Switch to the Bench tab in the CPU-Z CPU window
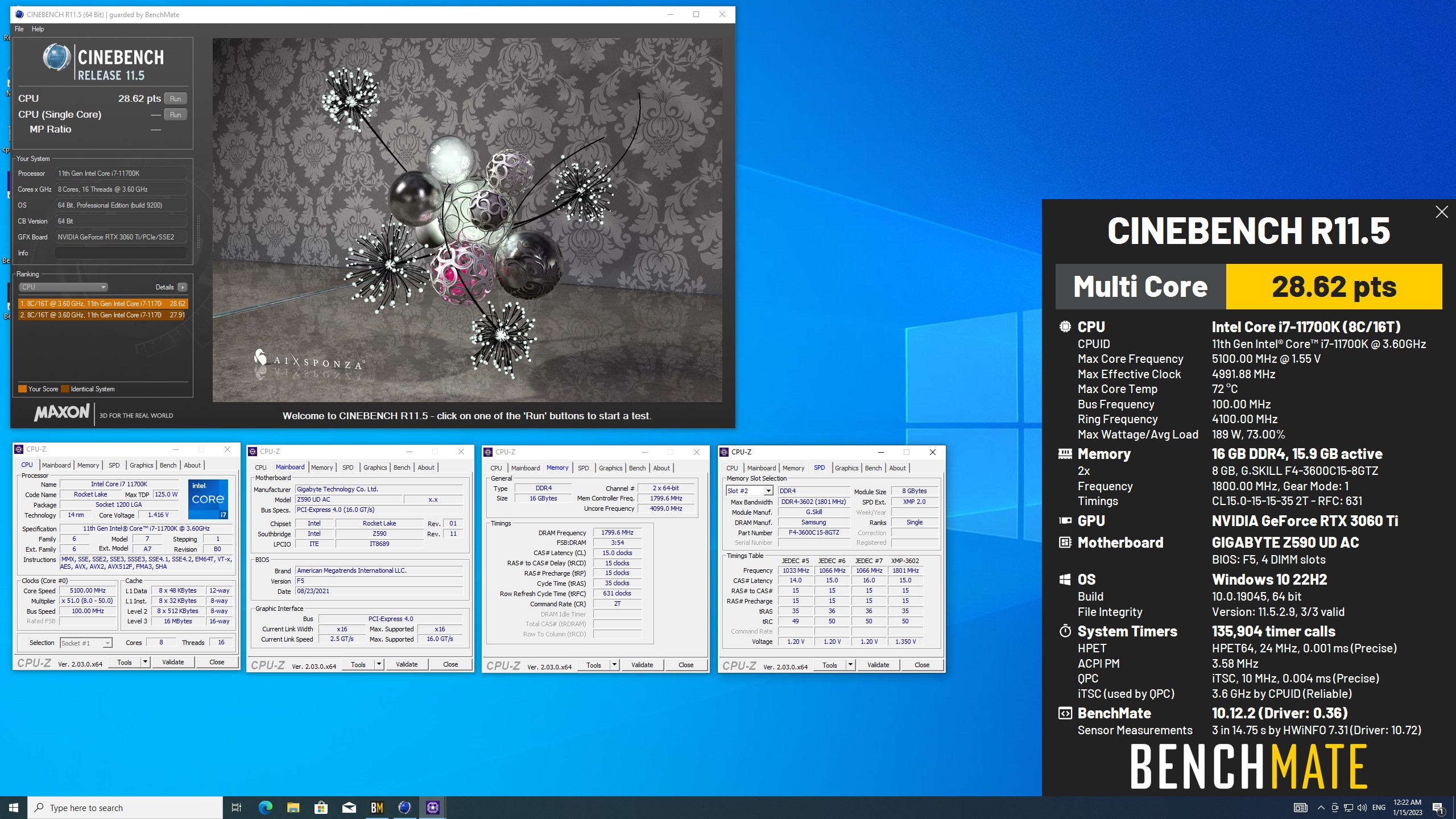1456x819 pixels. (168, 465)
